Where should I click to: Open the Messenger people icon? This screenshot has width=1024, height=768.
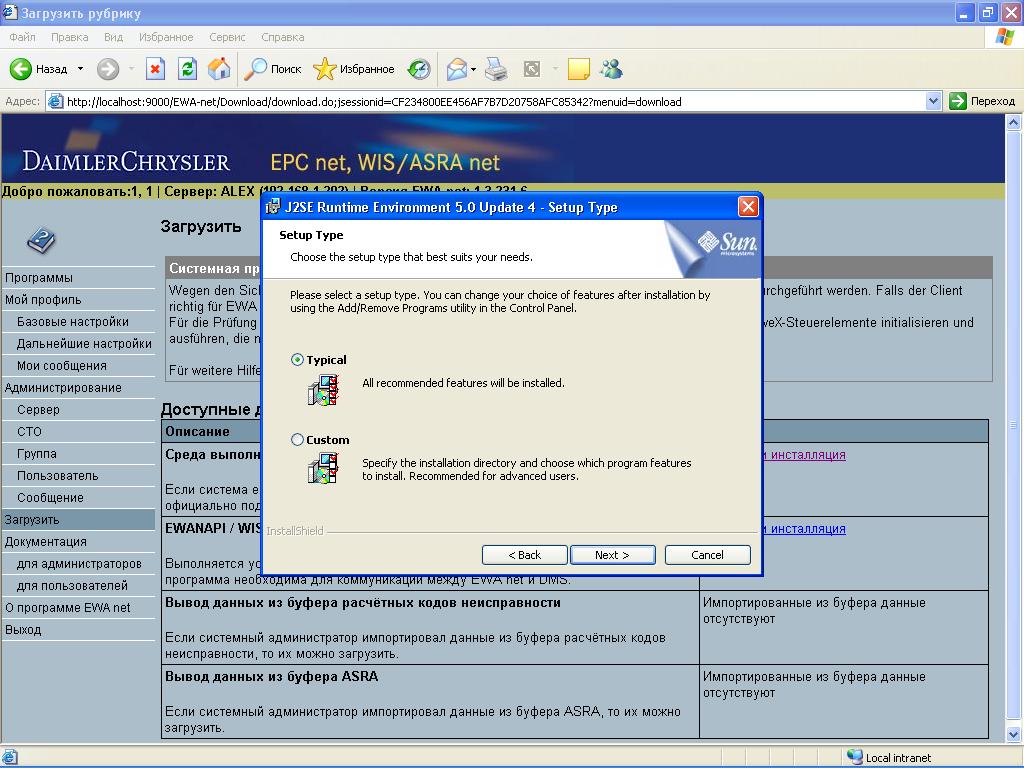[x=612, y=69]
